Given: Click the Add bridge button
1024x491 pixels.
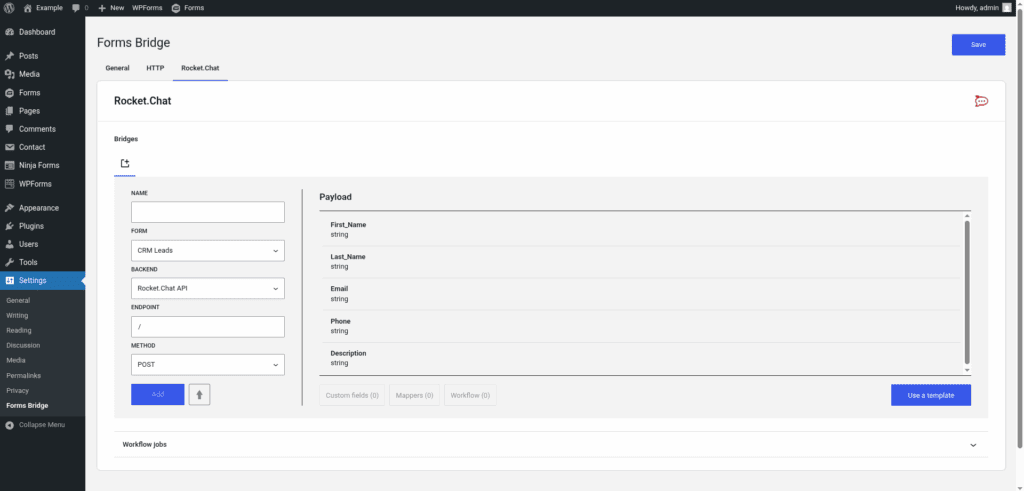Looking at the screenshot, I should point(157,394).
